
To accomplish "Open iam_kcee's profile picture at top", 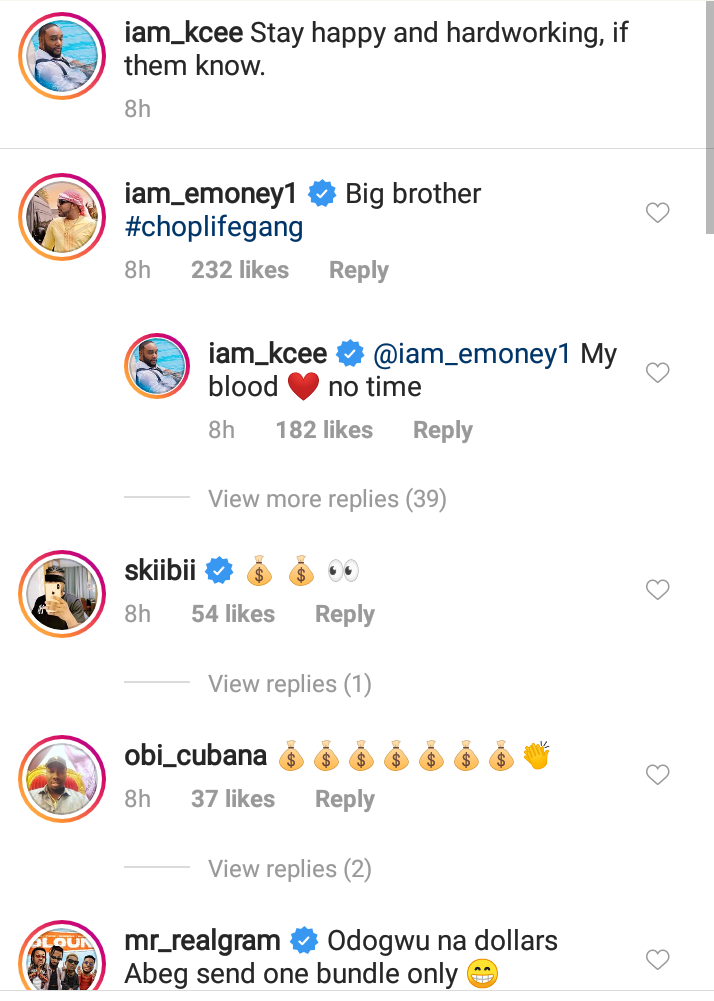I will click(x=62, y=56).
